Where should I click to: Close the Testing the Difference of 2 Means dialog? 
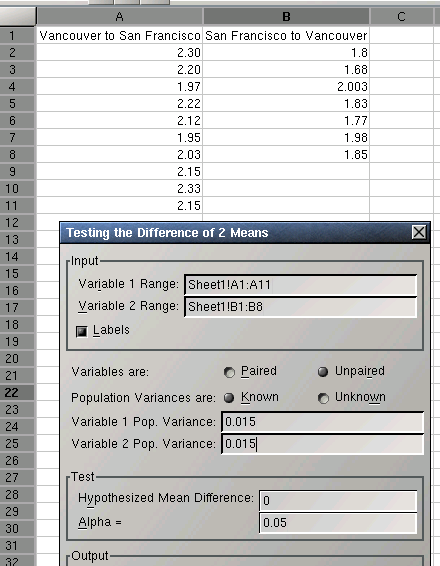coord(419,232)
